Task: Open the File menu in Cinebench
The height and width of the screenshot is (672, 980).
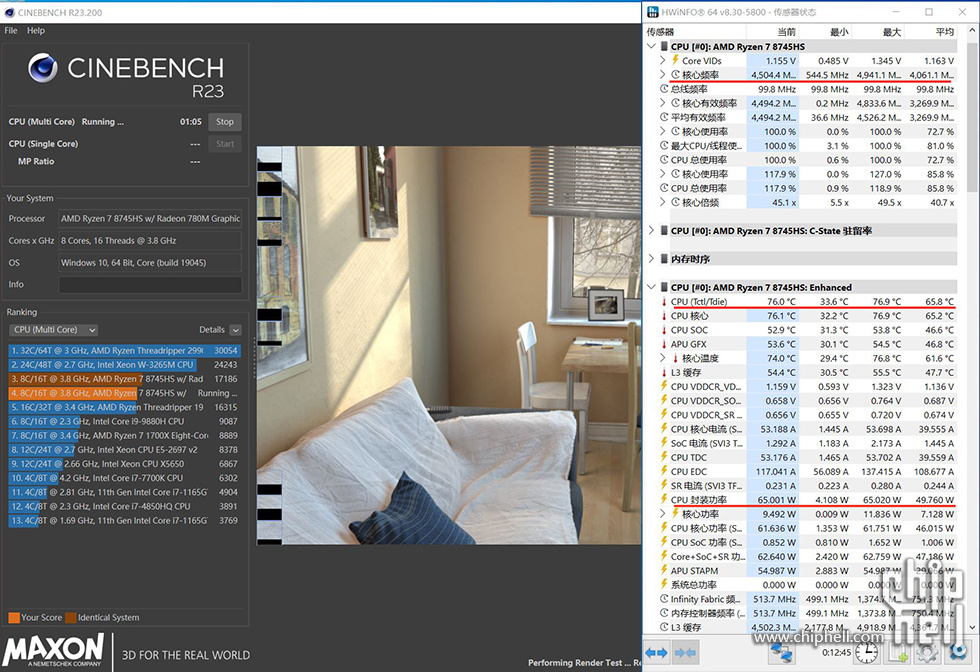Action: coord(11,30)
